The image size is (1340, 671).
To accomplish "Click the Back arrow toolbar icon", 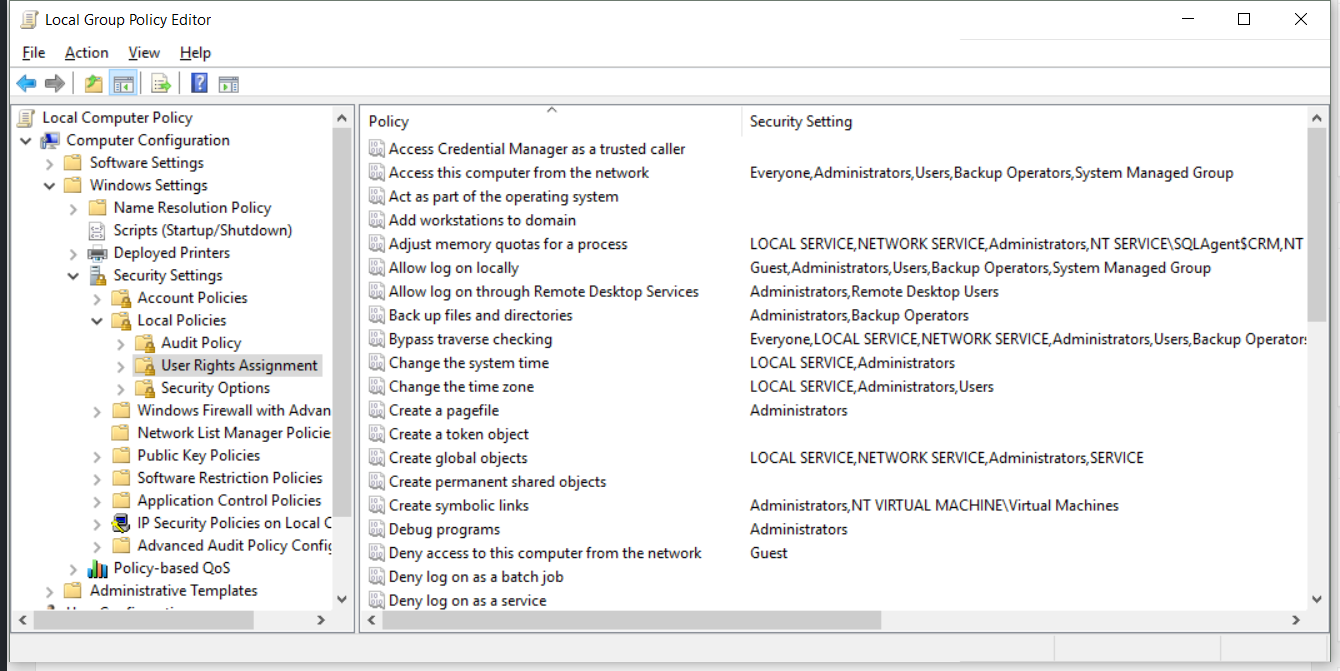I will click(x=26, y=83).
